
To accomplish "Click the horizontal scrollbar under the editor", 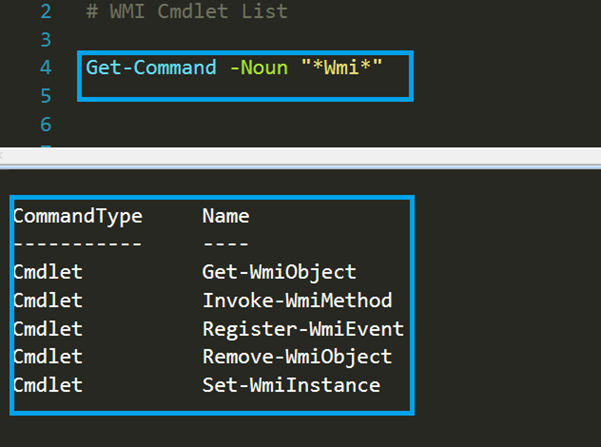I will (300, 156).
